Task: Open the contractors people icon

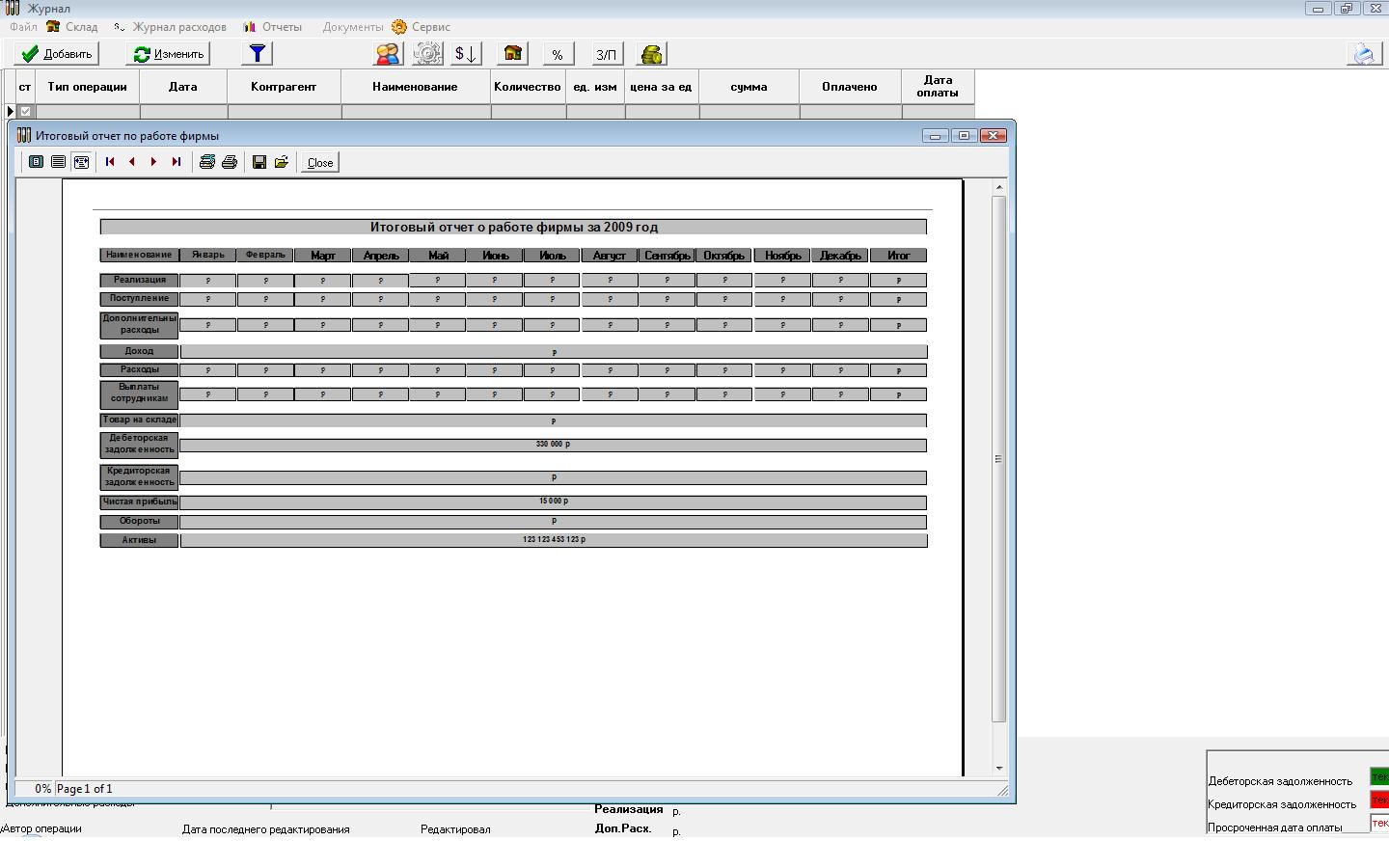Action: point(388,54)
